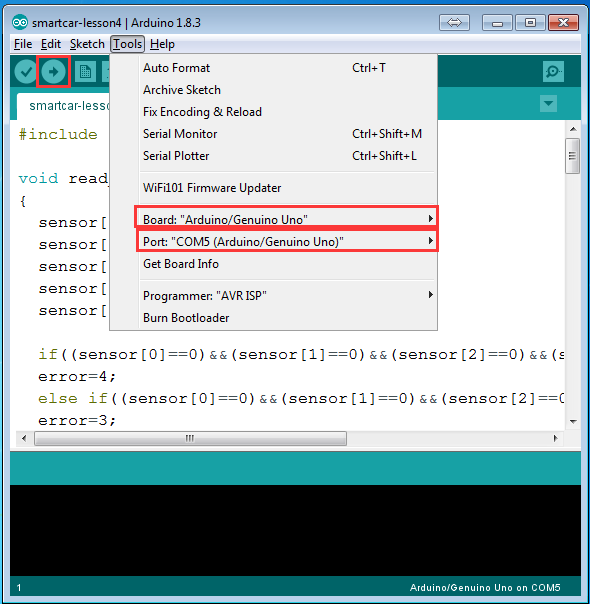590x604 pixels.
Task: Open the tab options dropdown arrow
Action: pos(548,103)
